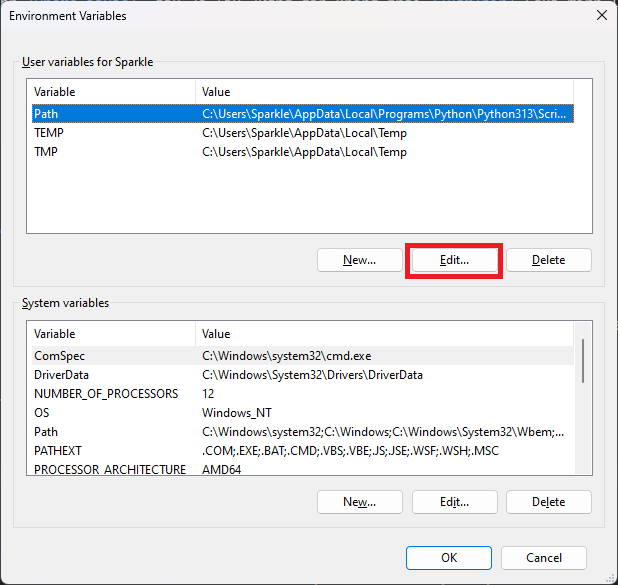Viewport: 618px width, 585px height.
Task: Delete the selected user variable
Action: 548,260
